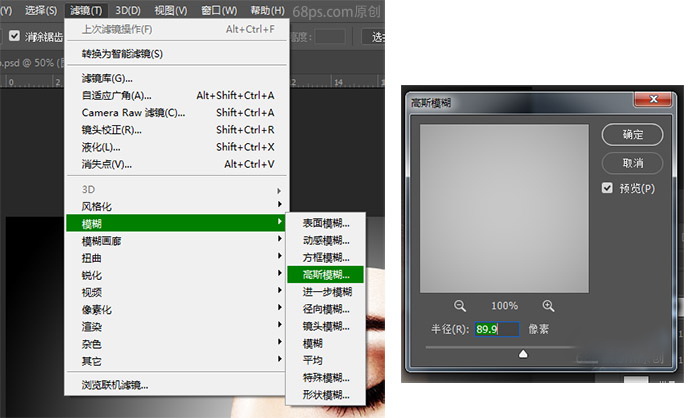Open the 帮助(H) menu
Image resolution: width=696 pixels, height=418 pixels.
tap(267, 10)
